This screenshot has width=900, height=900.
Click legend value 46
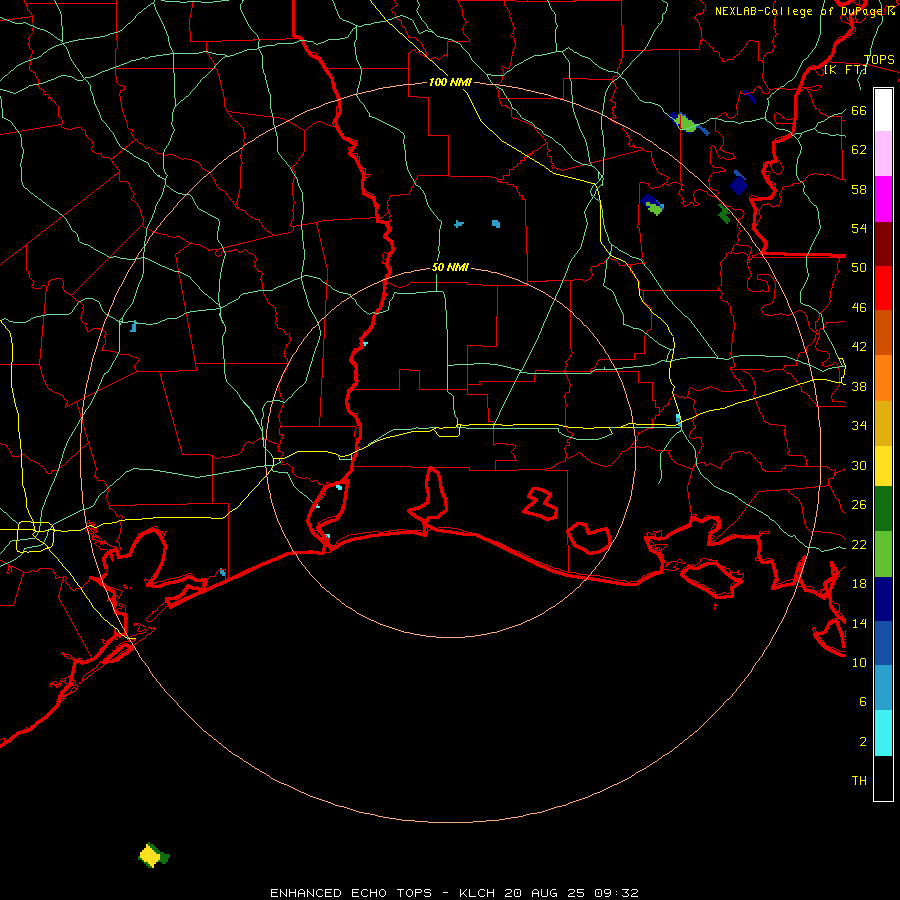click(x=859, y=308)
